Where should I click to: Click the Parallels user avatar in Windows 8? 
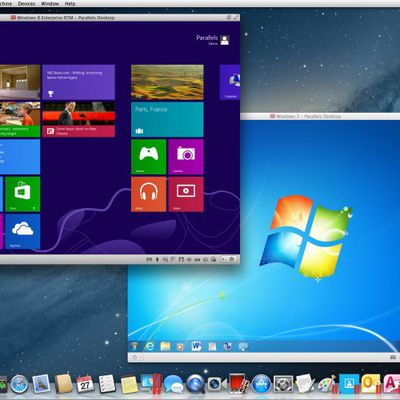pos(225,40)
